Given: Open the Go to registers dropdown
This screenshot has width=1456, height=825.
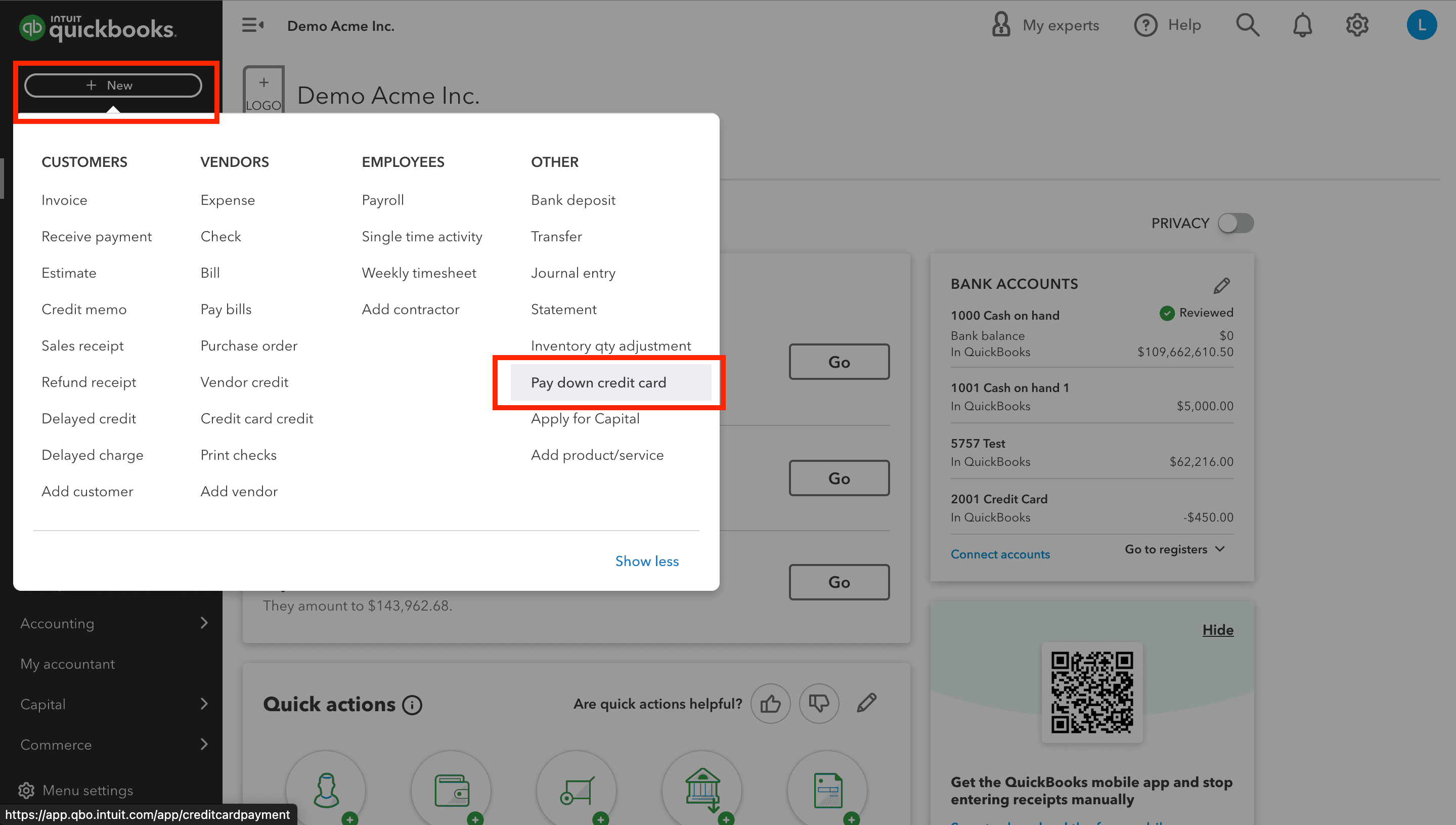Looking at the screenshot, I should (1174, 549).
